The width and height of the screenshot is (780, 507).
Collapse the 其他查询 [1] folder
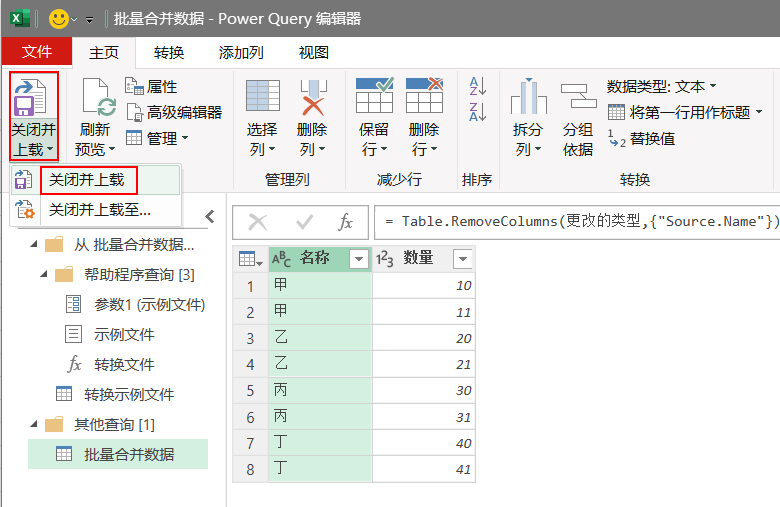34,424
